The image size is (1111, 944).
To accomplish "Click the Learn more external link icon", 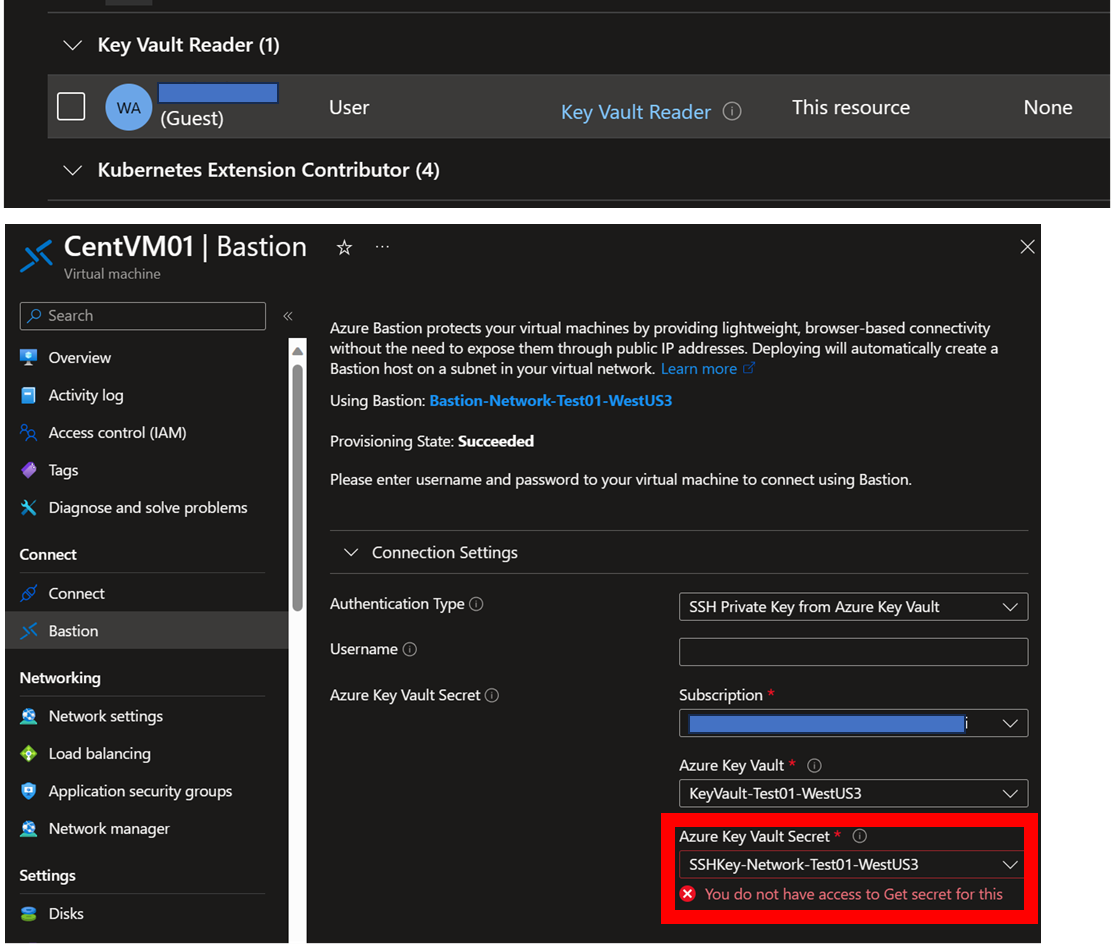I will (x=748, y=369).
